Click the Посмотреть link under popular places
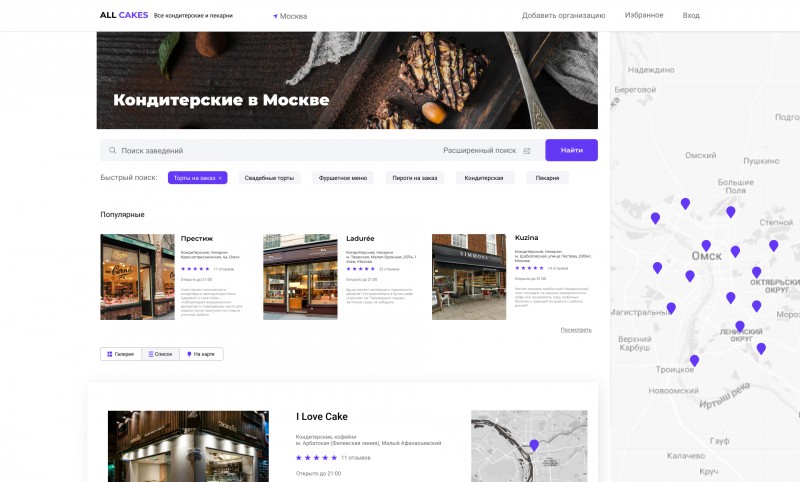The height and width of the screenshot is (482, 800). click(x=576, y=330)
